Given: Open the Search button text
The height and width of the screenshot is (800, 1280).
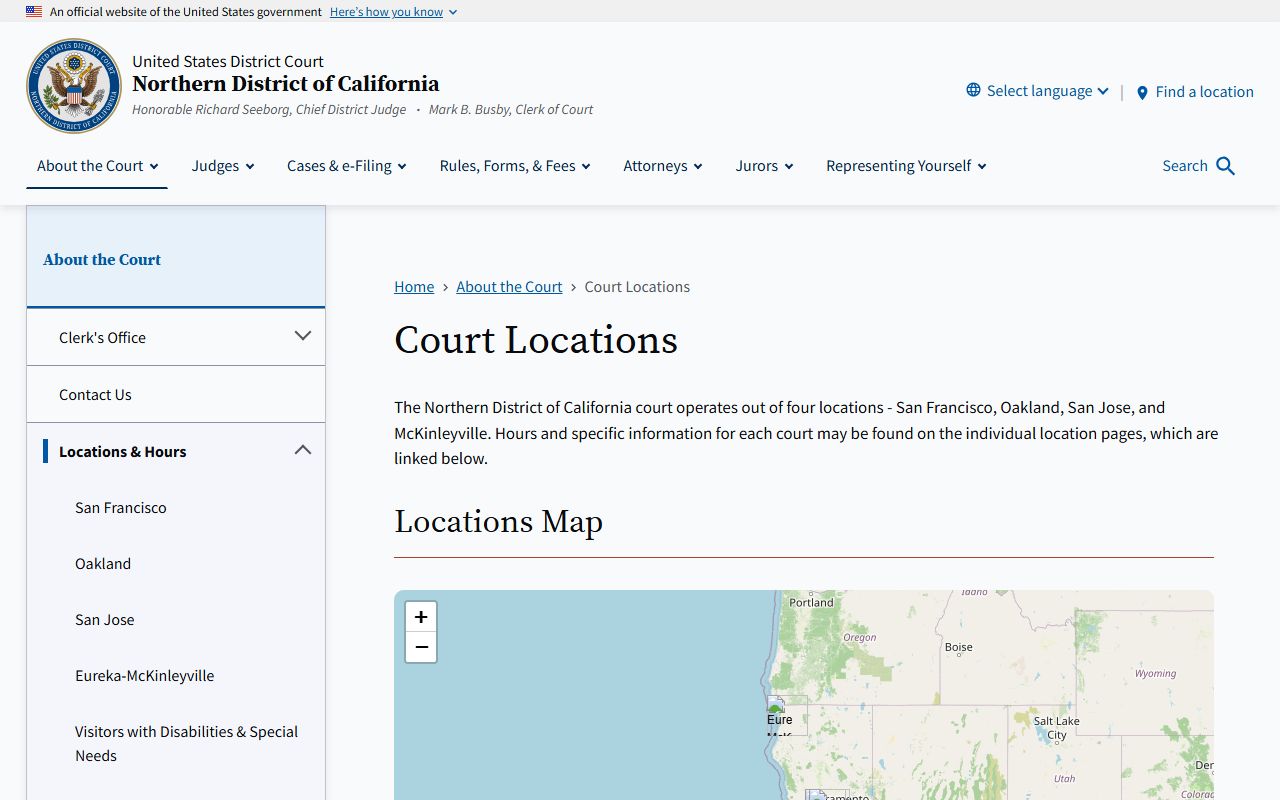Looking at the screenshot, I should (1185, 166).
